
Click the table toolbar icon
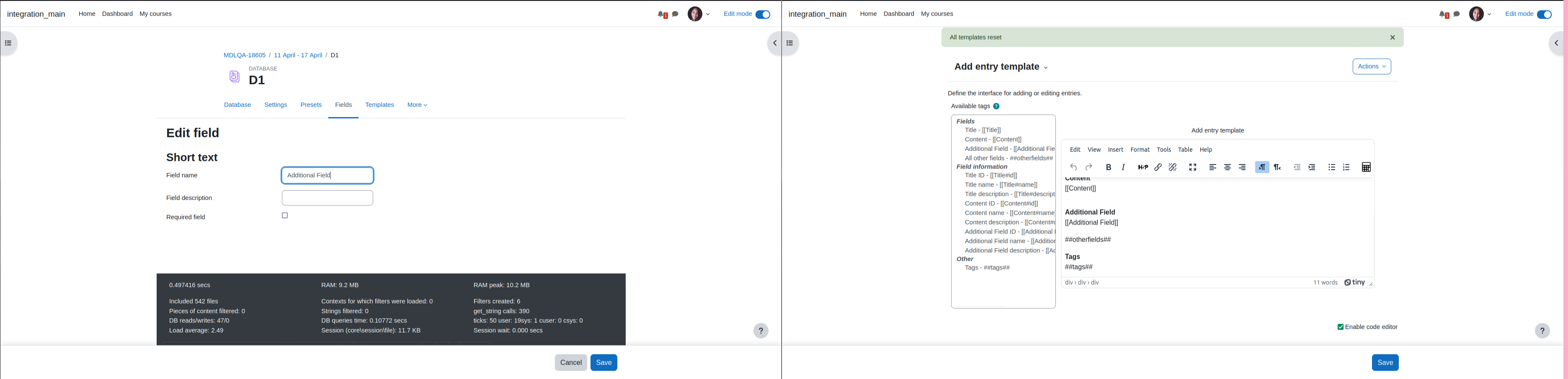(1367, 167)
